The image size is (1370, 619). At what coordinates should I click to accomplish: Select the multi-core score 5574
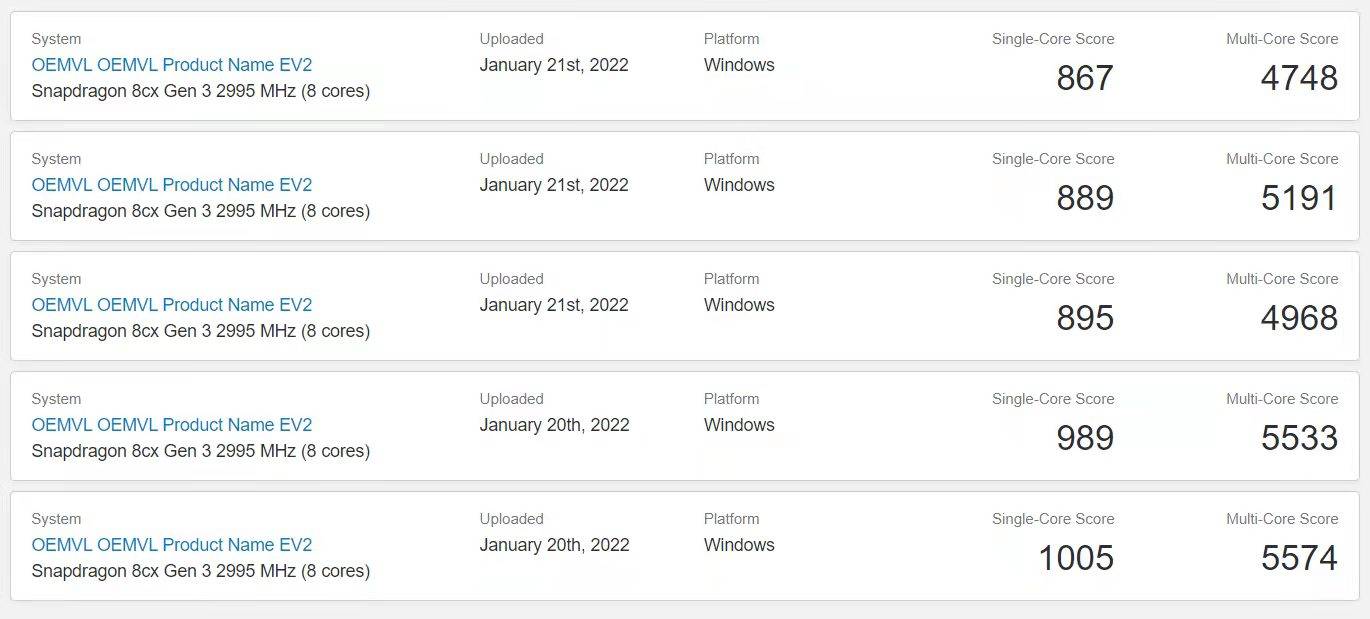pyautogui.click(x=1300, y=557)
